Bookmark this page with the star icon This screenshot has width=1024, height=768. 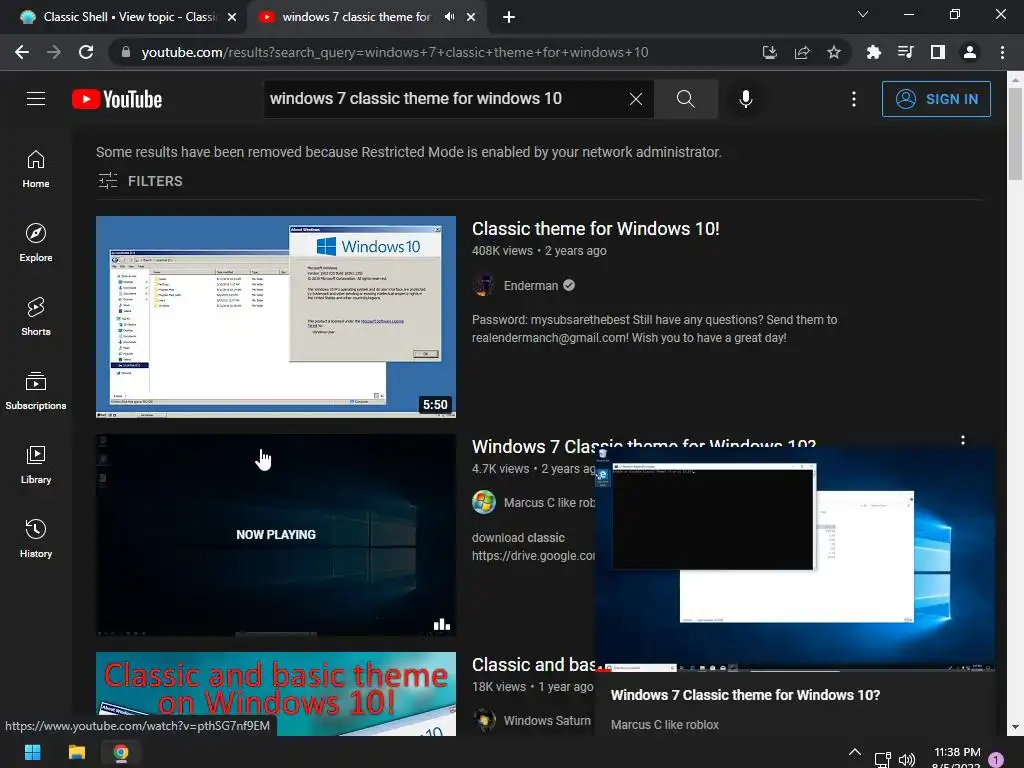pos(834,52)
